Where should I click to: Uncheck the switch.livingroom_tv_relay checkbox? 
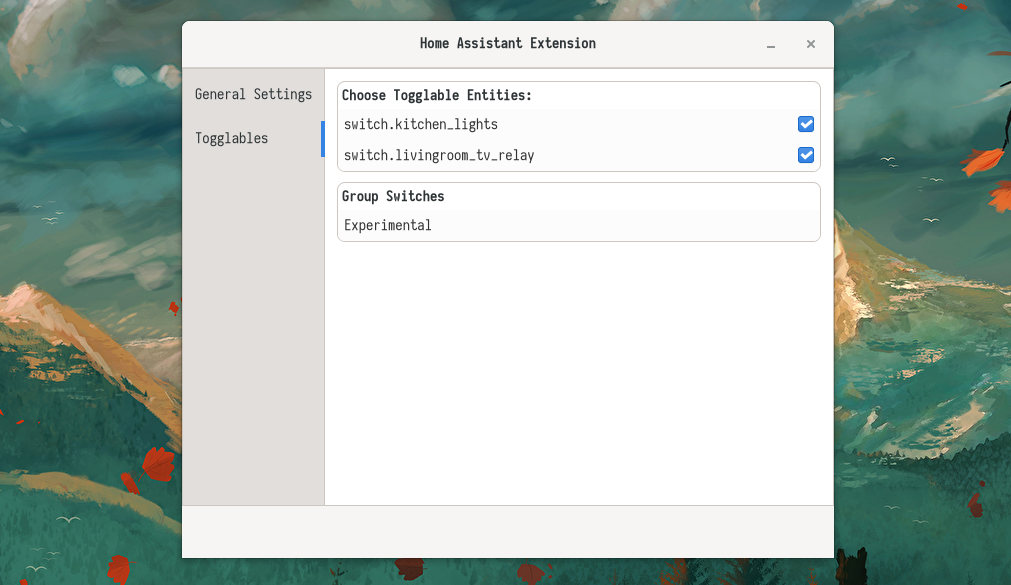(x=805, y=155)
